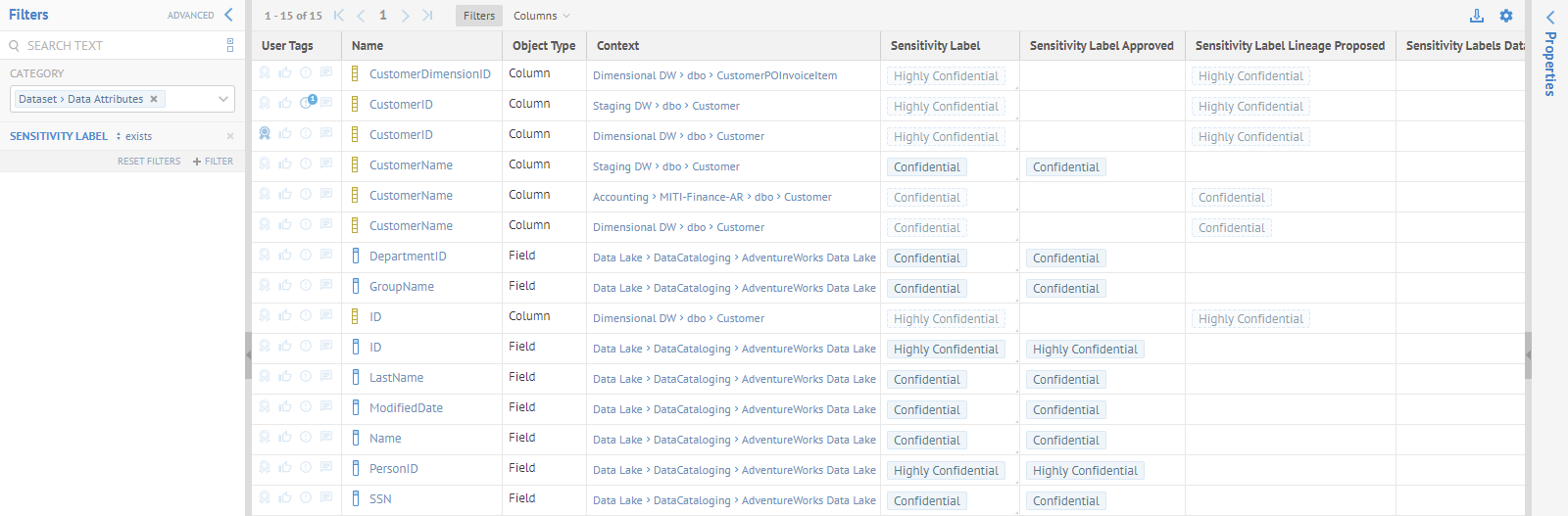Open the grid settings gear icon
The image size is (1568, 516).
pyautogui.click(x=1506, y=16)
